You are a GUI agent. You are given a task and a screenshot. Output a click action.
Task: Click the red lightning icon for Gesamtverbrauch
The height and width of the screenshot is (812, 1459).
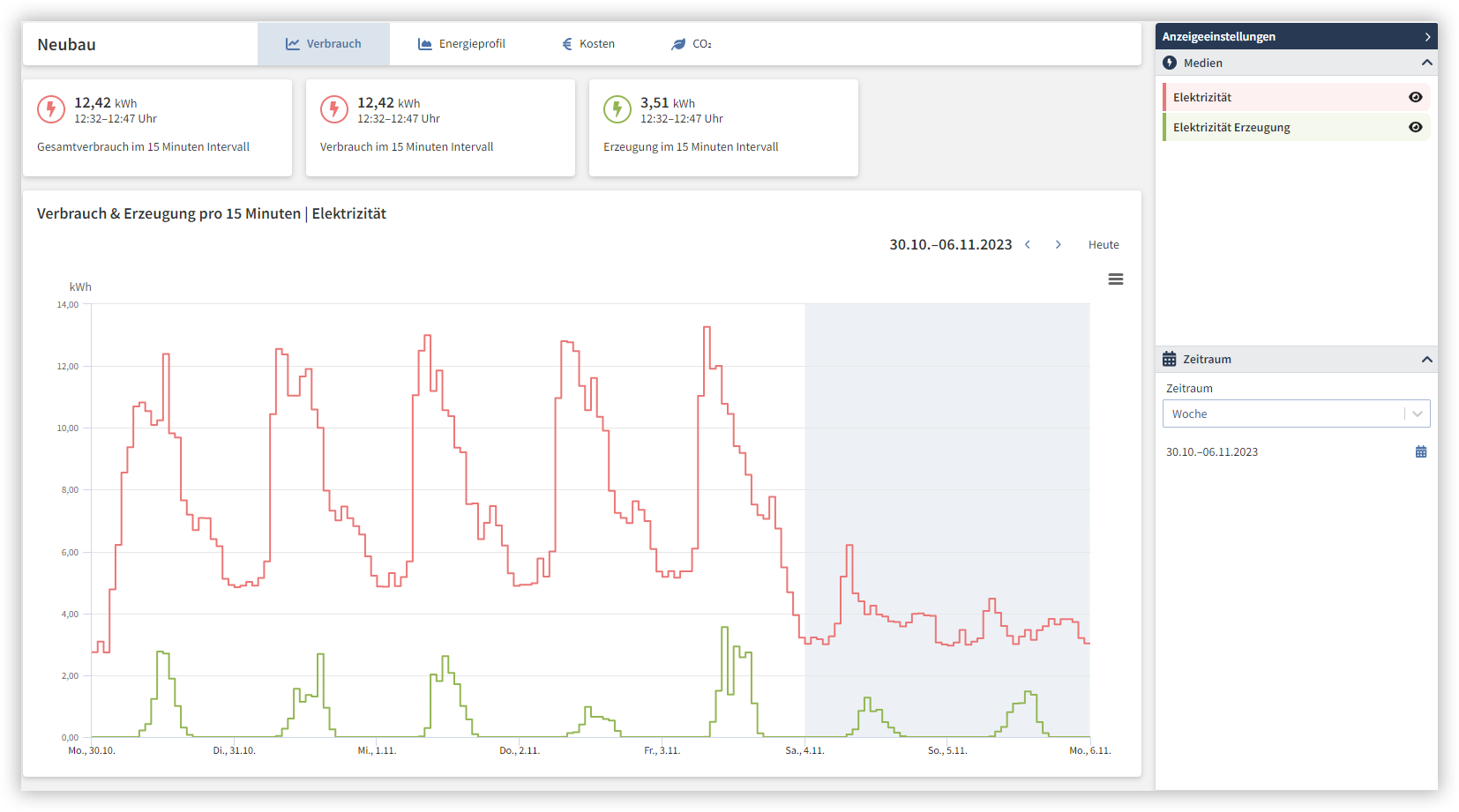51,109
